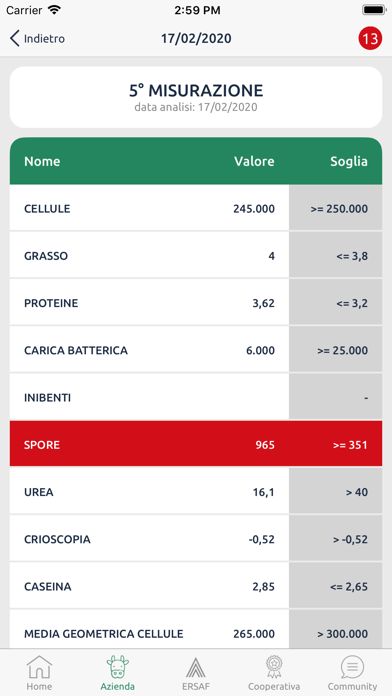Select the highlighted SPORE row
Image resolution: width=392 pixels, height=696 pixels.
(x=196, y=444)
